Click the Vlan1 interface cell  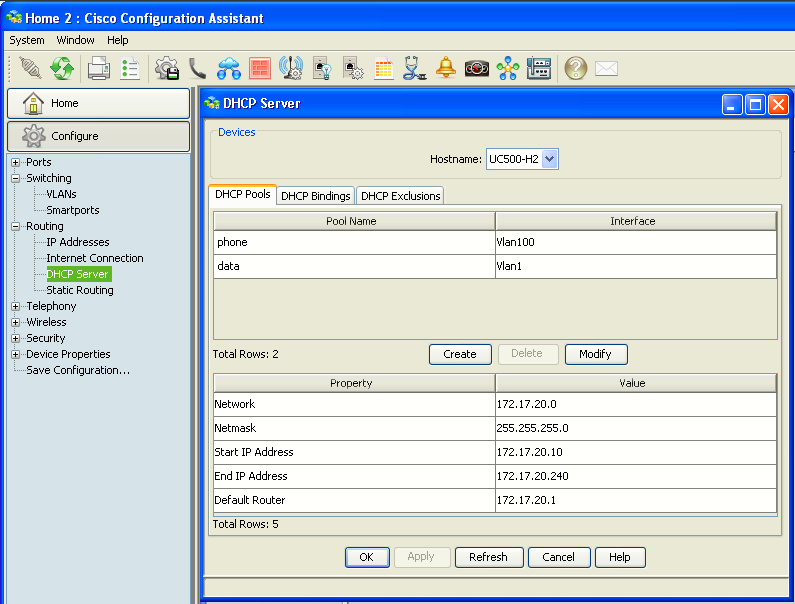[636, 266]
